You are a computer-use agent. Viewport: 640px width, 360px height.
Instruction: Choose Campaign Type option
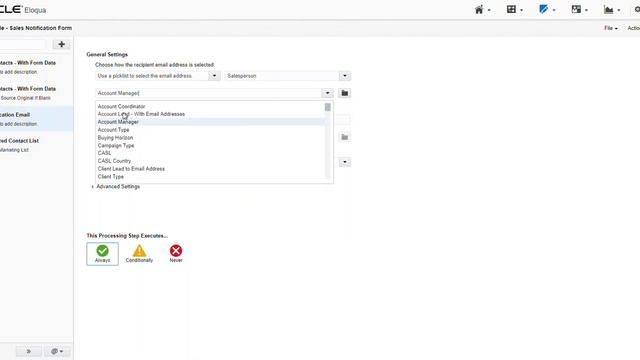point(211,145)
